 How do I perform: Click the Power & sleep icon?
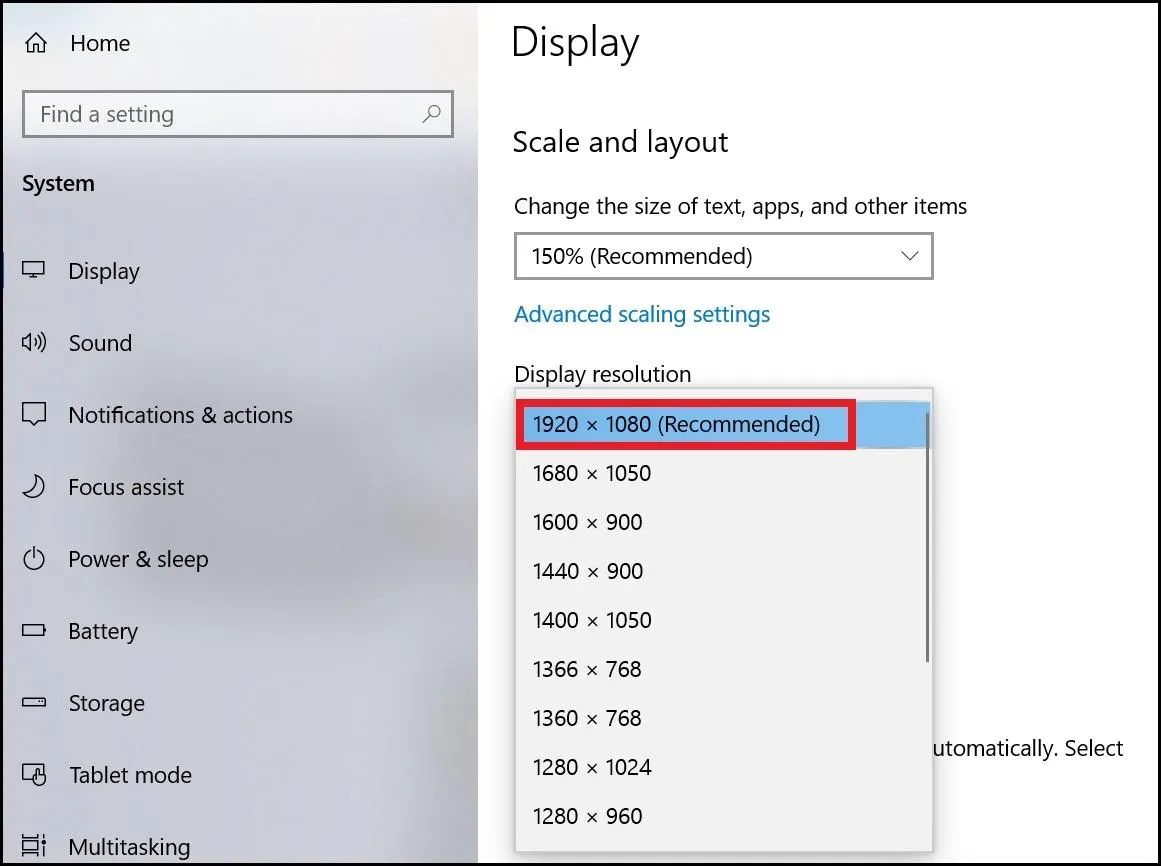35,559
